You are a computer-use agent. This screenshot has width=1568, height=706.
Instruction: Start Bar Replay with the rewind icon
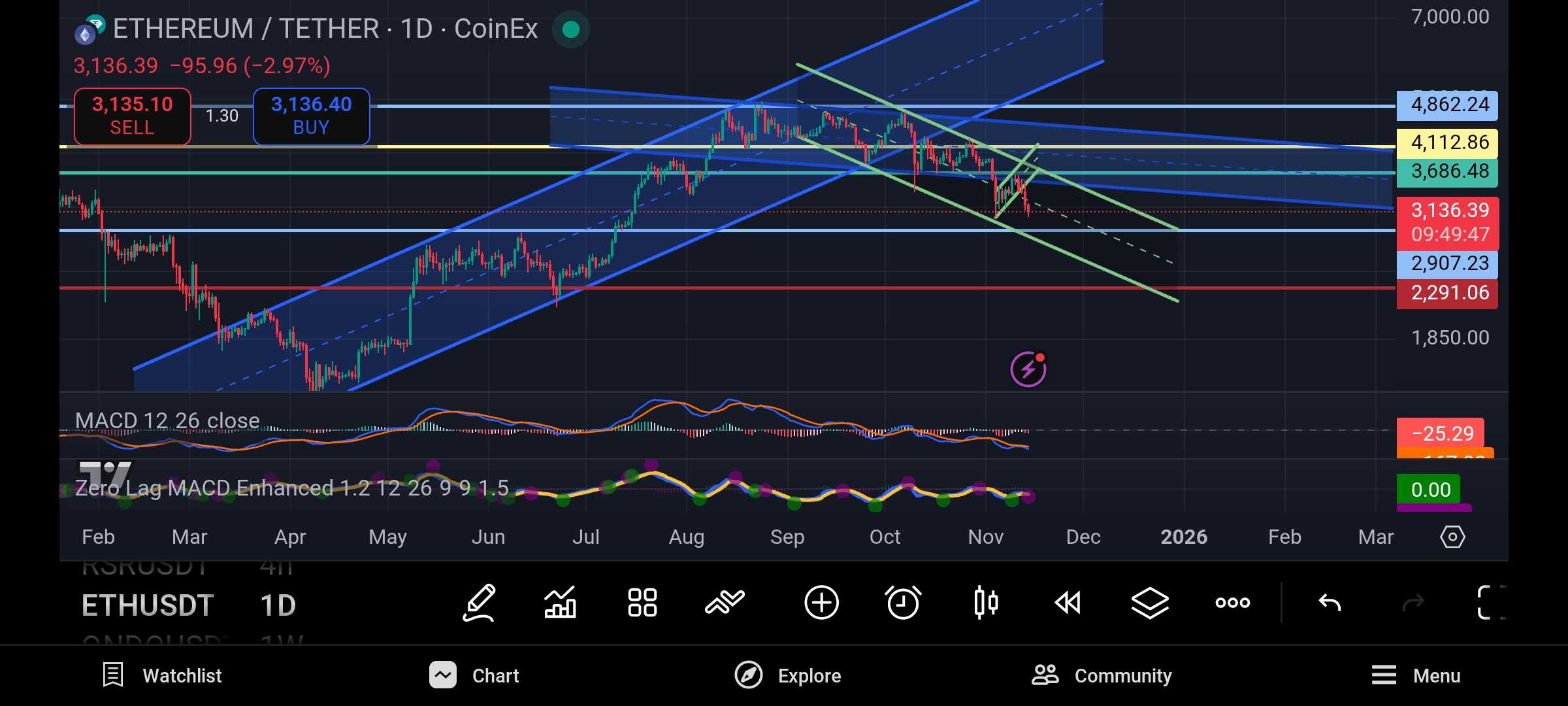point(1067,601)
